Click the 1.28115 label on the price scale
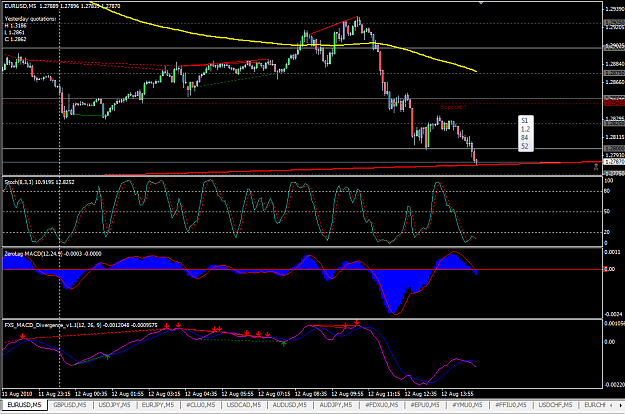The width and height of the screenshot is (625, 414). click(614, 137)
